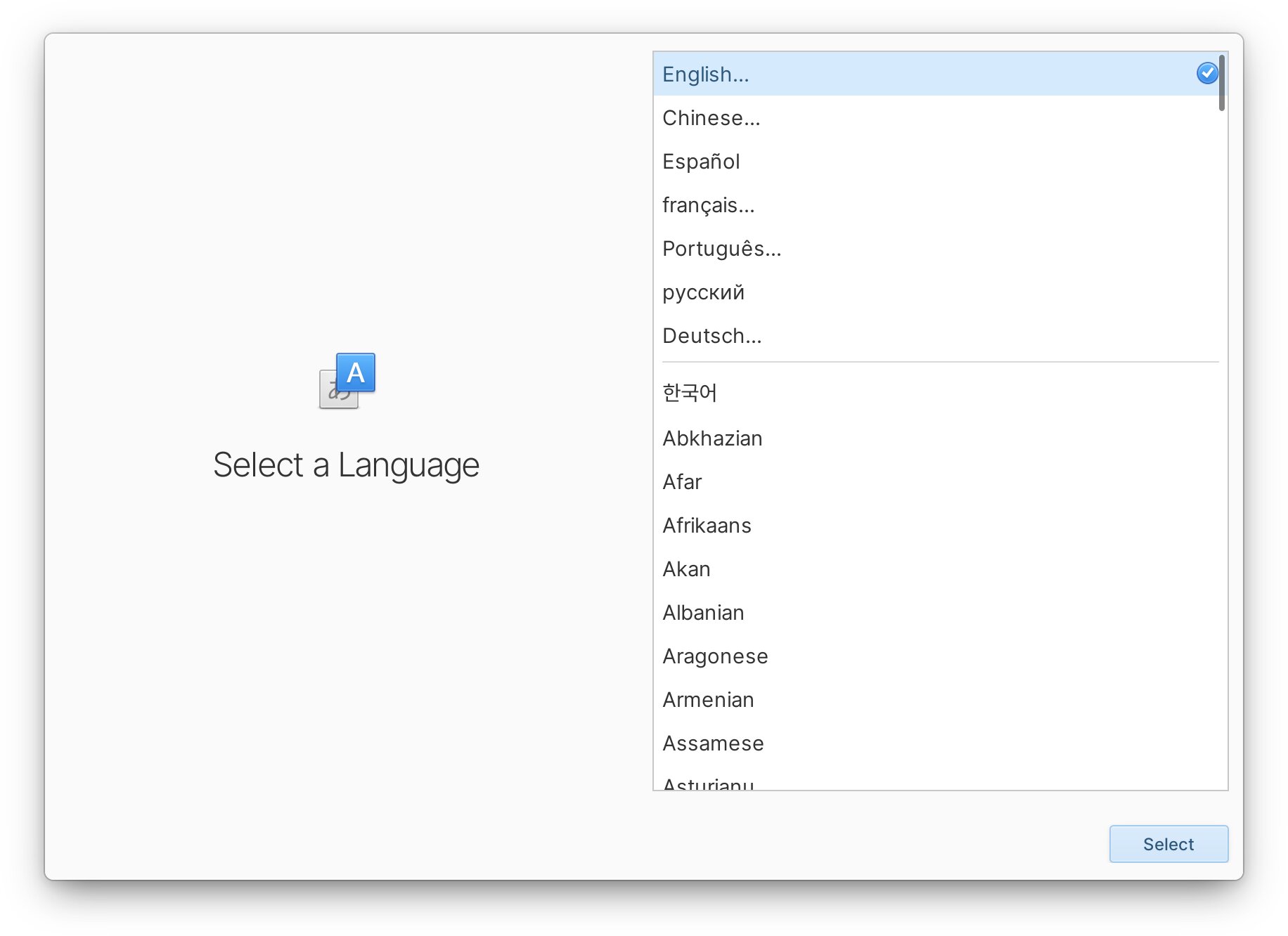The height and width of the screenshot is (936, 1288).
Task: Select Abkhazian language entry
Action: click(x=712, y=438)
